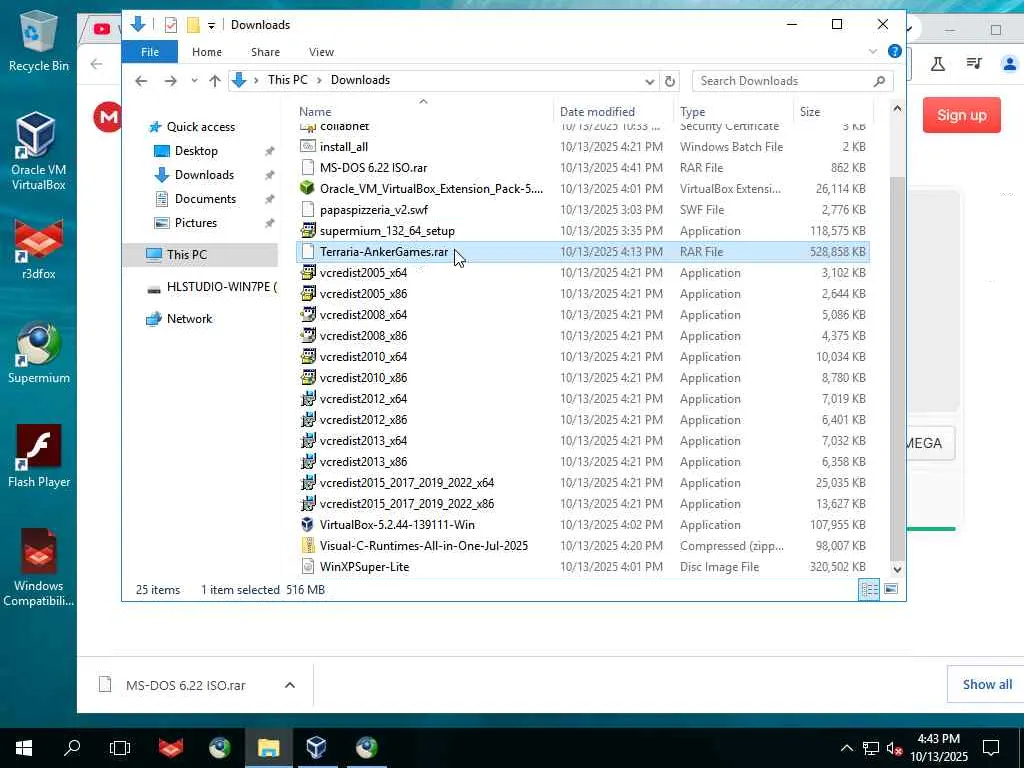Open the Home ribbon tab

(206, 52)
